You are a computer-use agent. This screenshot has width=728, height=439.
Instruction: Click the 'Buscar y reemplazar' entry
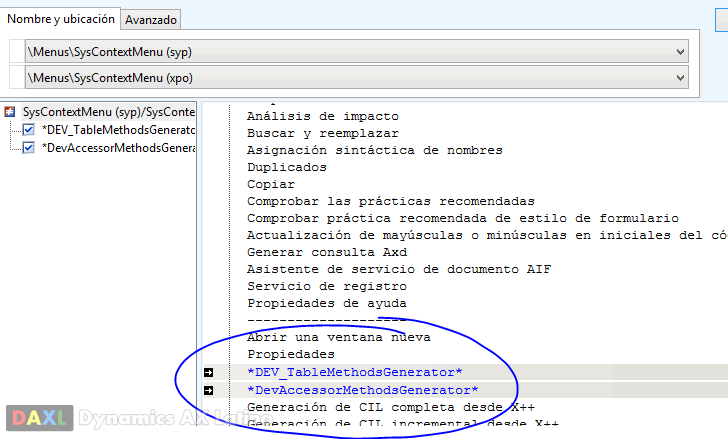point(322,133)
